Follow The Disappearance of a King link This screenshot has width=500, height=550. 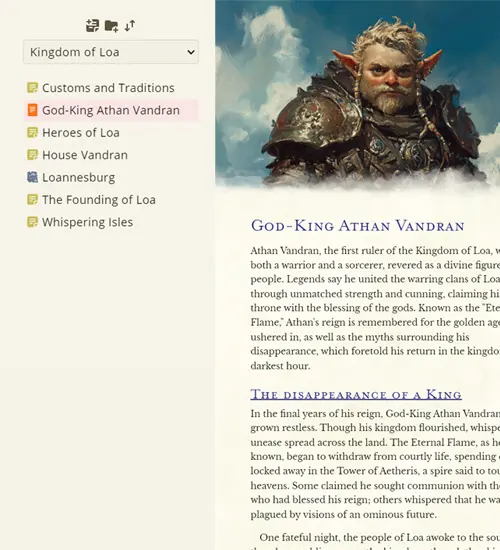click(356, 395)
